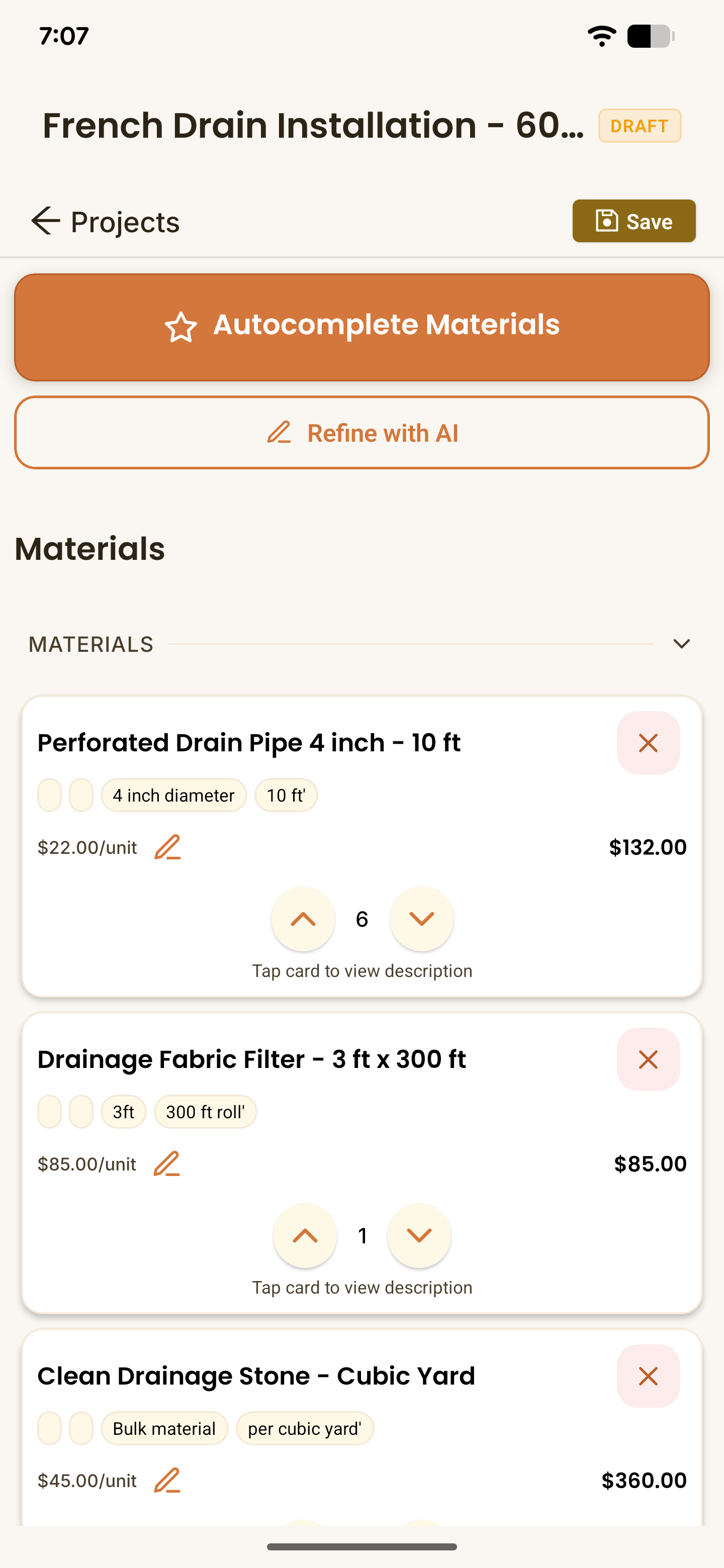Delete Drainage Fabric Filter item
The image size is (724, 1568).
648,1059
